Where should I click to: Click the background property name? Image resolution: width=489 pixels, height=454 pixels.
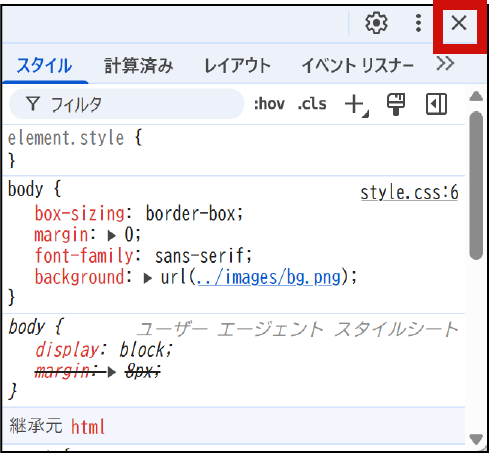tap(80, 277)
